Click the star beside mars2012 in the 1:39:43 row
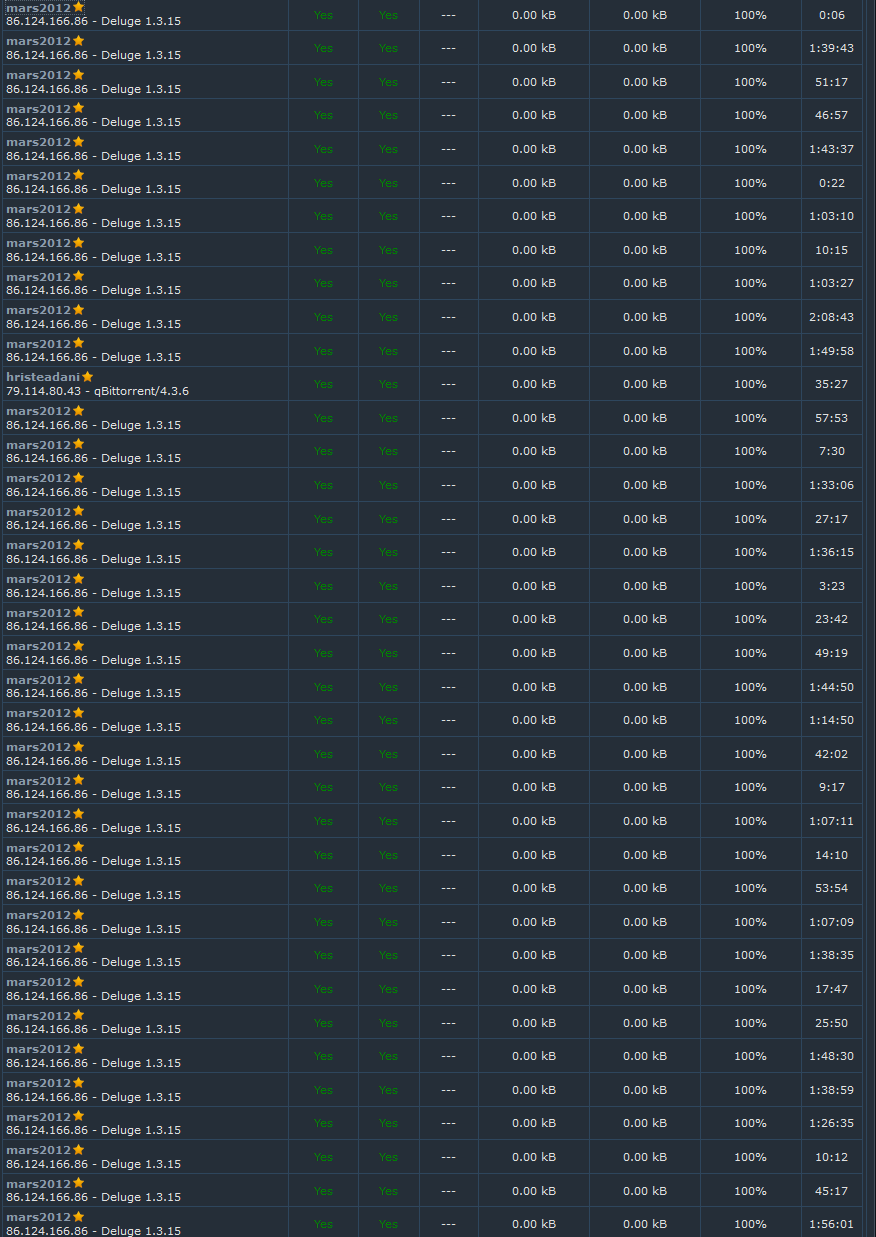Image resolution: width=876 pixels, height=1237 pixels. coord(78,41)
